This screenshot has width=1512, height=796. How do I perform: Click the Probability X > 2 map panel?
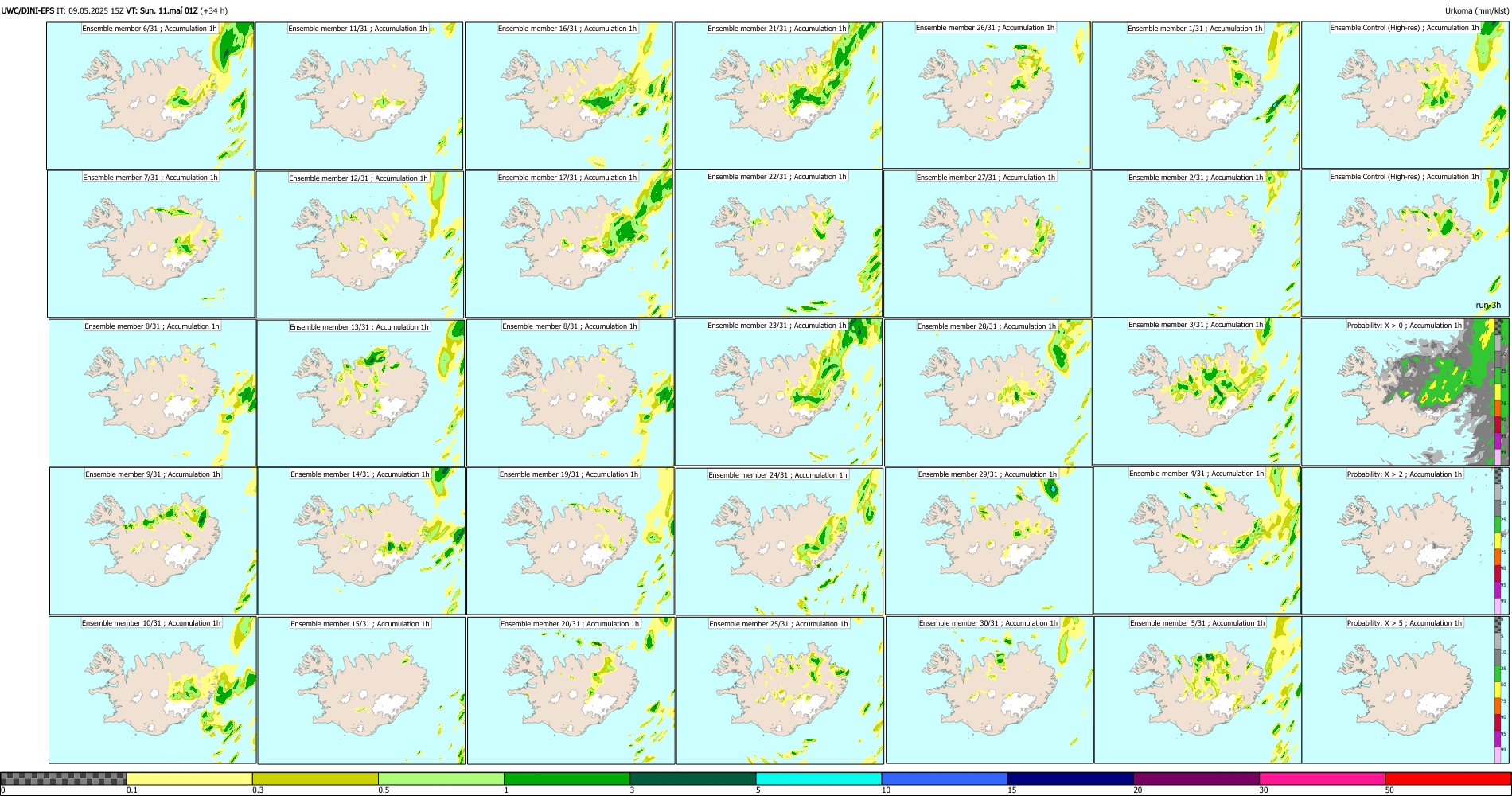(x=1405, y=540)
